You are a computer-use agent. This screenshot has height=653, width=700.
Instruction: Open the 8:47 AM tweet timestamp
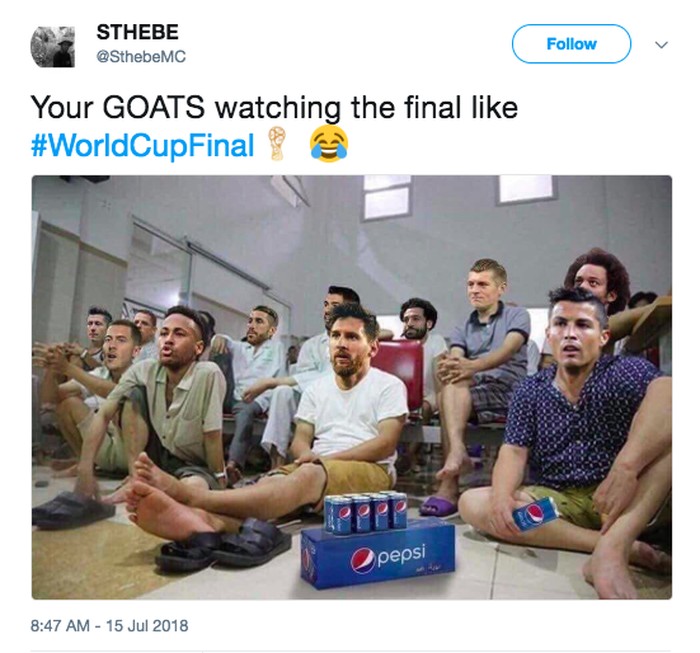pyautogui.click(x=60, y=625)
